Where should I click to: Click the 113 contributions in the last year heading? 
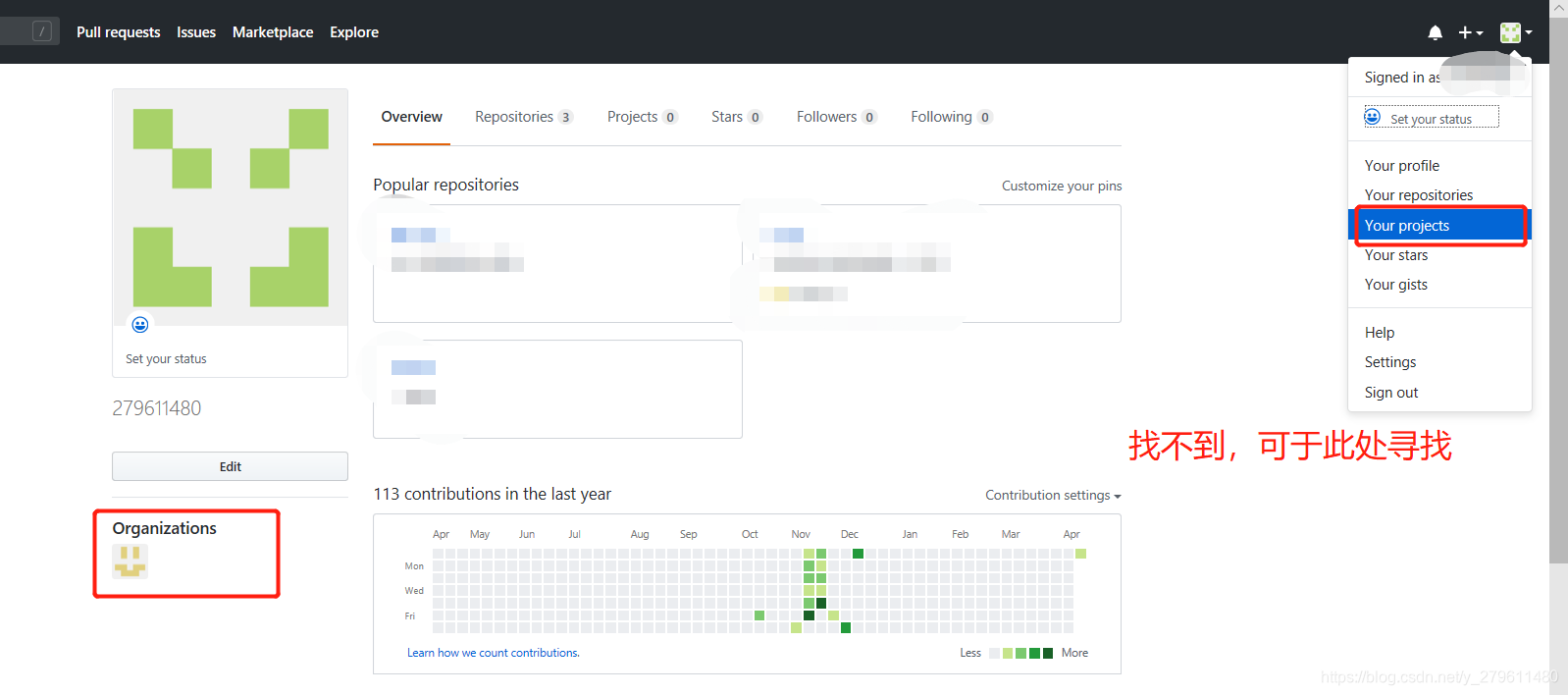click(492, 494)
